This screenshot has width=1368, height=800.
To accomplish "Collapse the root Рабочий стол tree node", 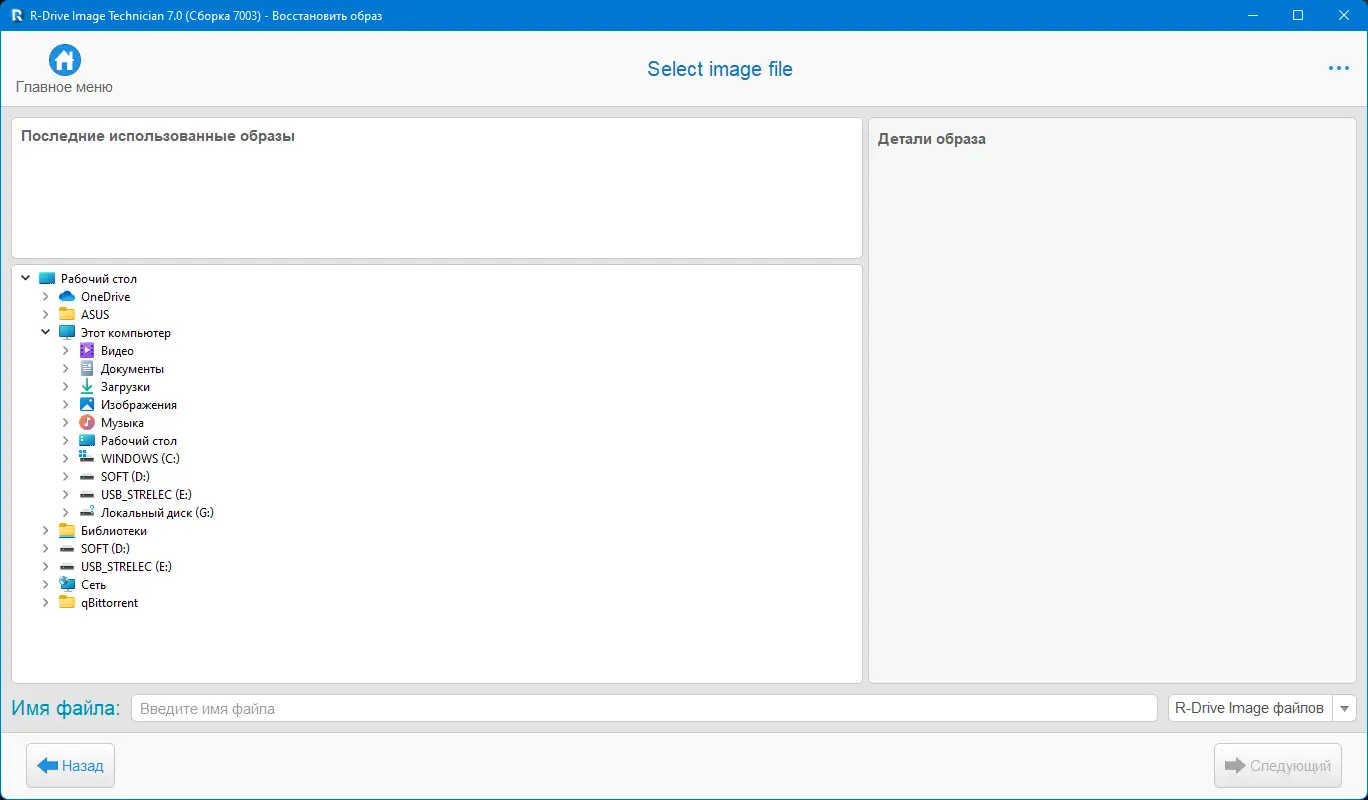I will (x=25, y=279).
